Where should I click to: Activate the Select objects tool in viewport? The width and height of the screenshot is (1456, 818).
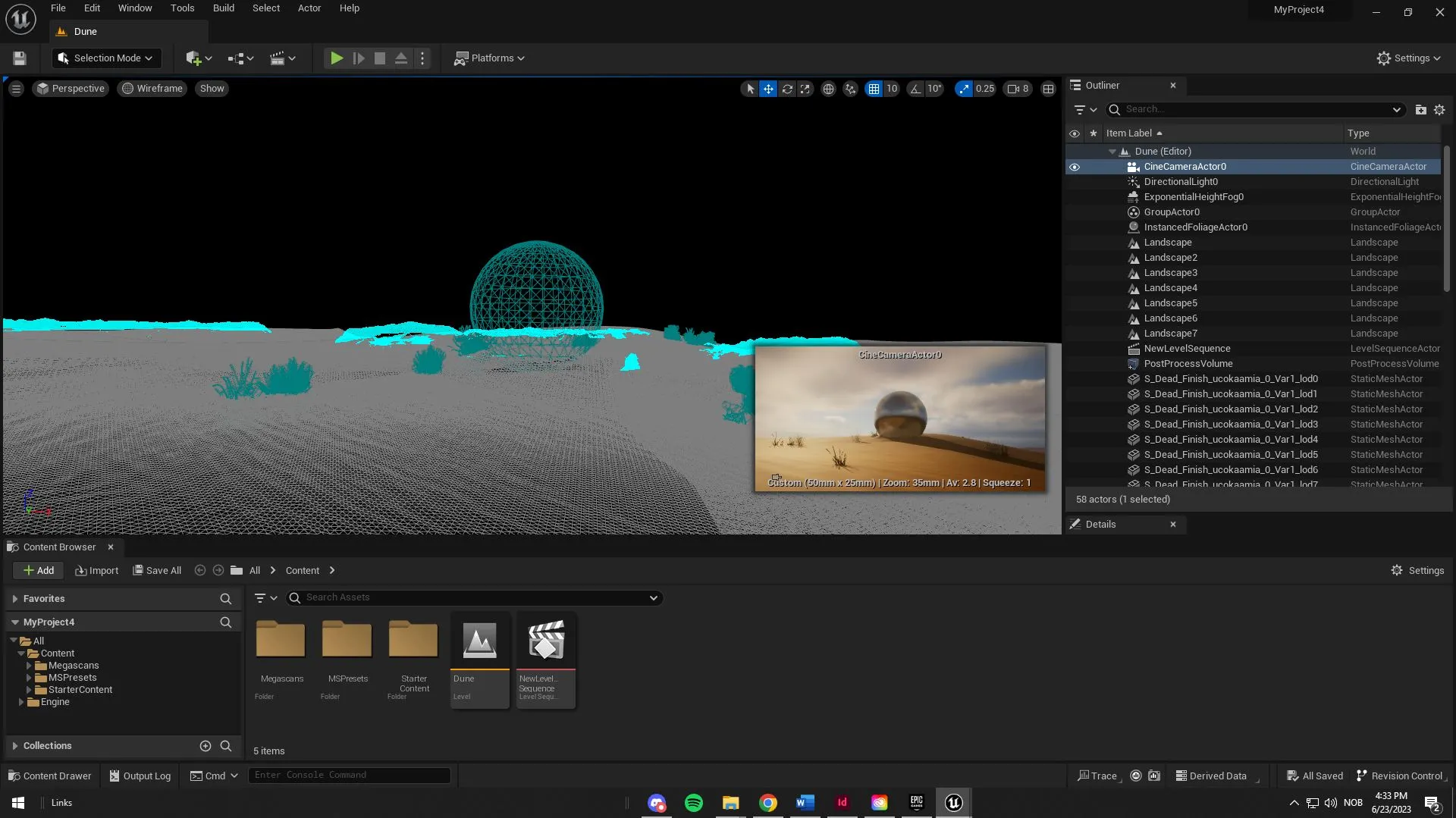point(750,89)
